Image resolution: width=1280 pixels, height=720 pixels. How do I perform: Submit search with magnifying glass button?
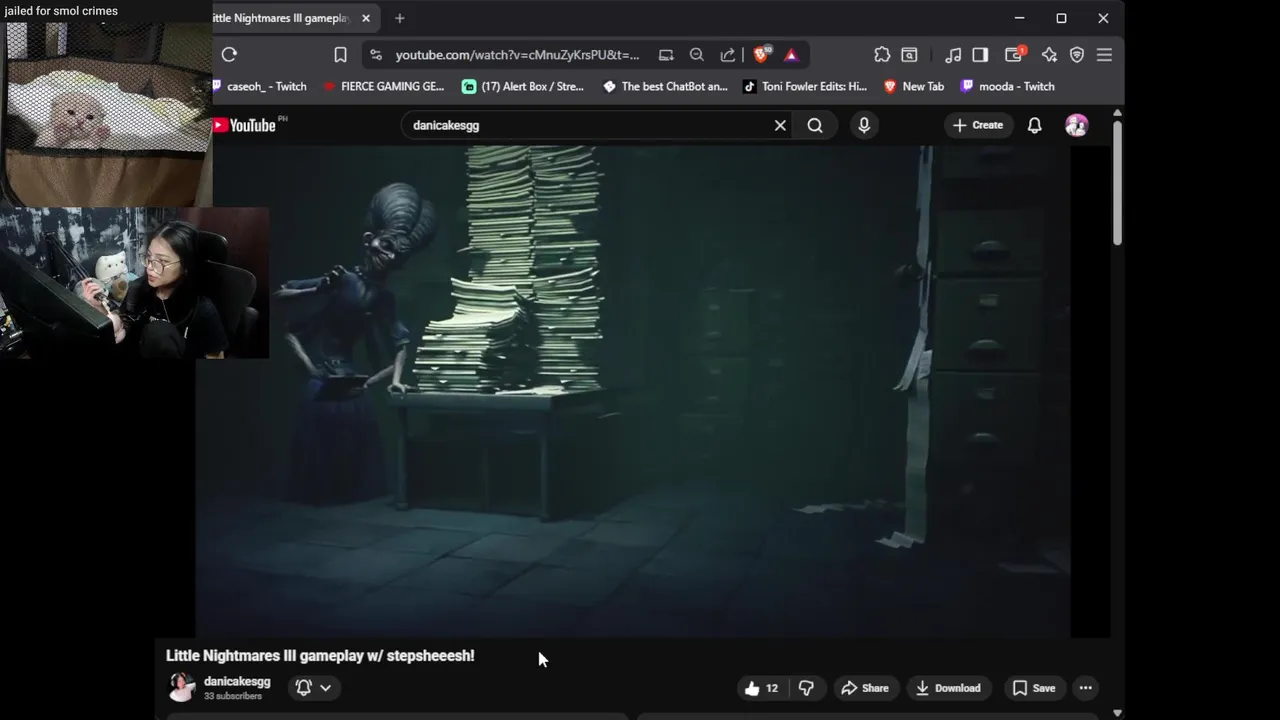click(815, 125)
